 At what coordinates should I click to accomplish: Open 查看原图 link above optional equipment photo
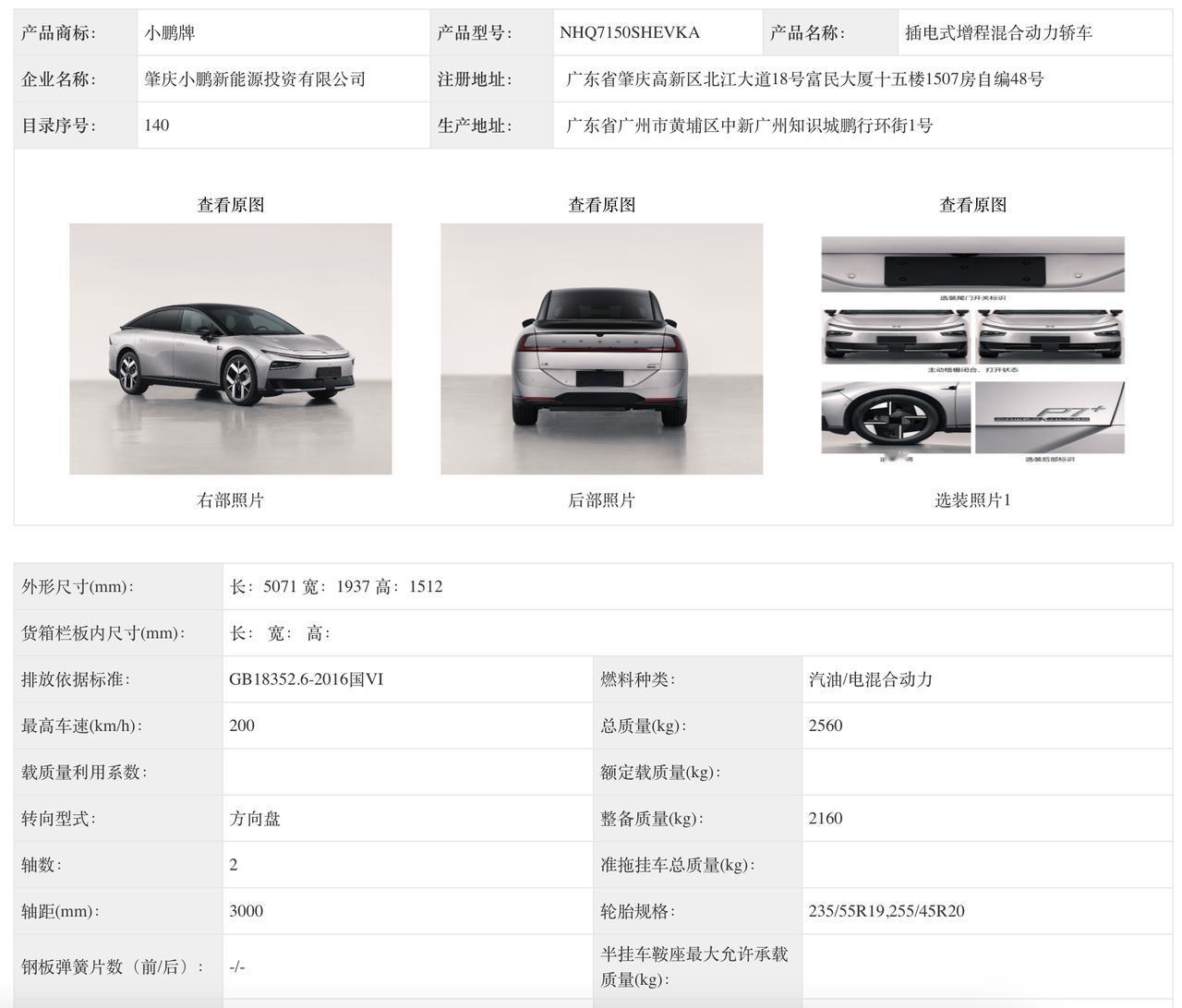click(x=973, y=205)
